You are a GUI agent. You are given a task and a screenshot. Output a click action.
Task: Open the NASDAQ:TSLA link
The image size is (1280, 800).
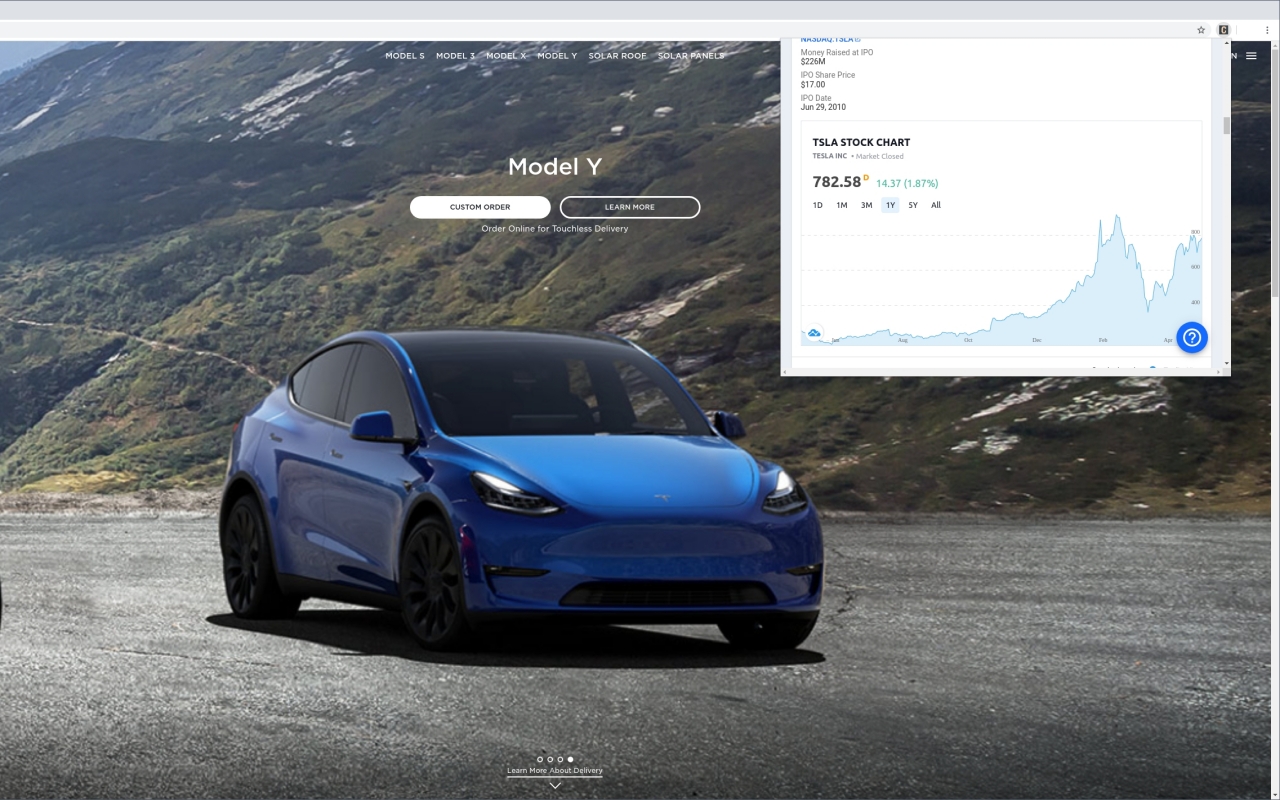click(830, 40)
